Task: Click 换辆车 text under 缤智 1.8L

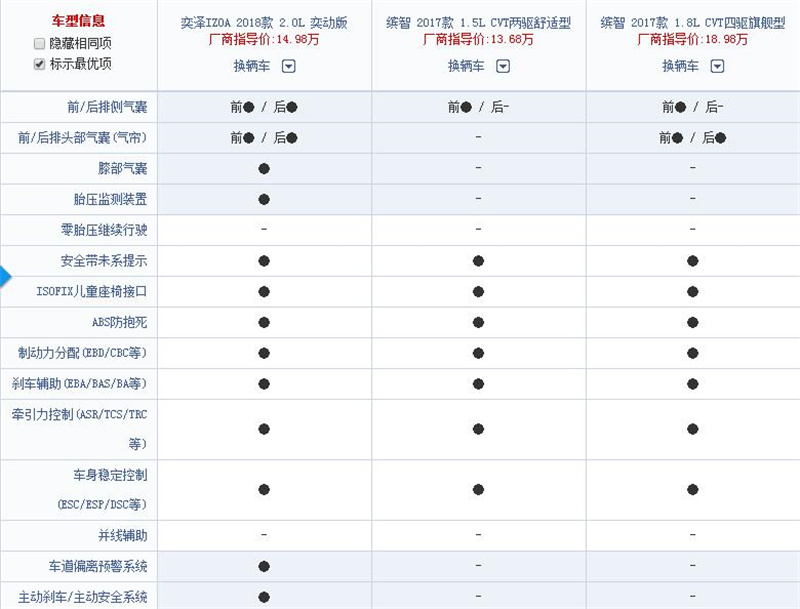Action: pyautogui.click(x=681, y=66)
